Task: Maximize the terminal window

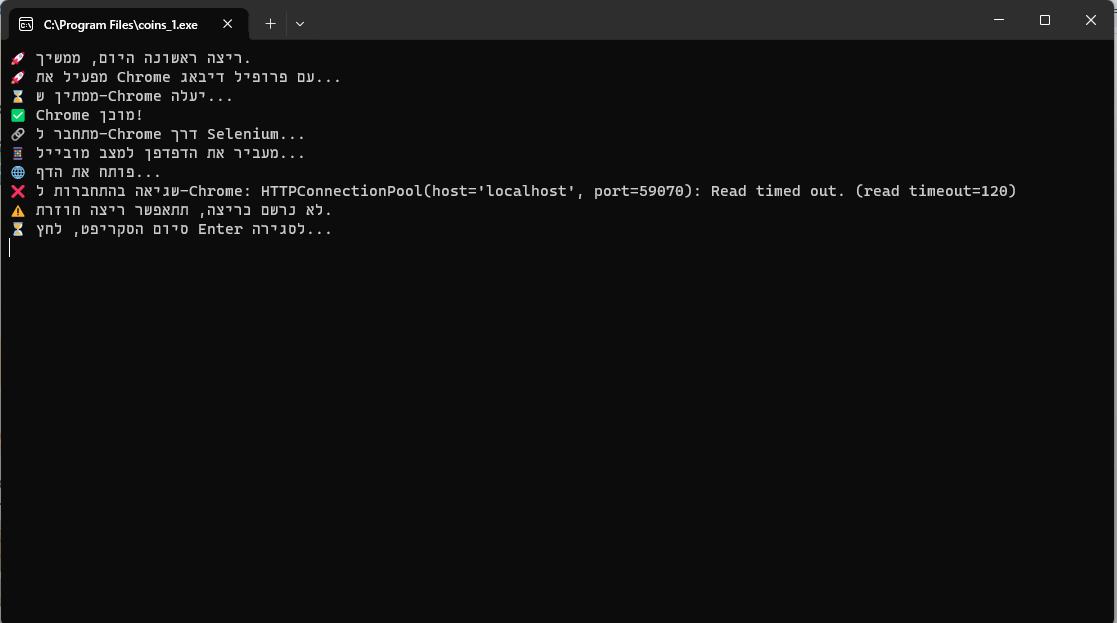Action: (x=1044, y=20)
